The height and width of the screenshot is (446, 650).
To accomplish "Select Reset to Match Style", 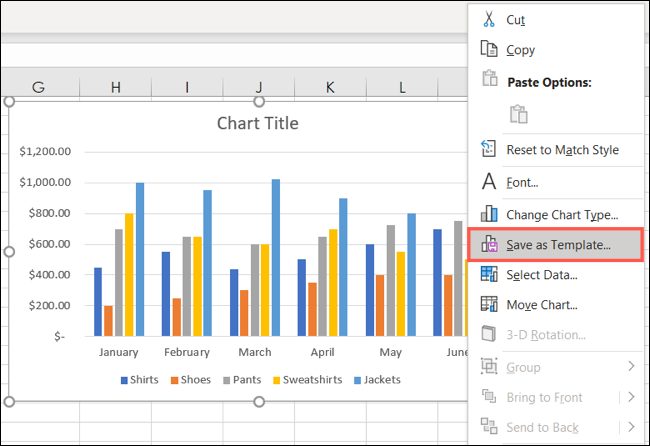I will 555,149.
